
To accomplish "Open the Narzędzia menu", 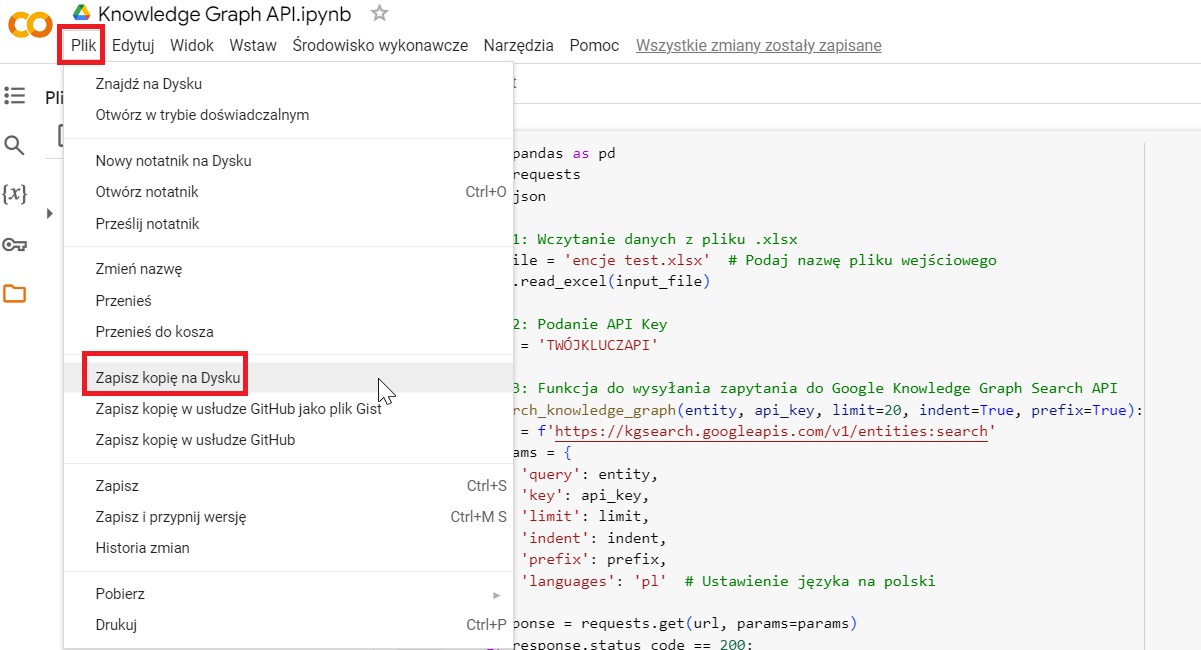I will coord(518,45).
